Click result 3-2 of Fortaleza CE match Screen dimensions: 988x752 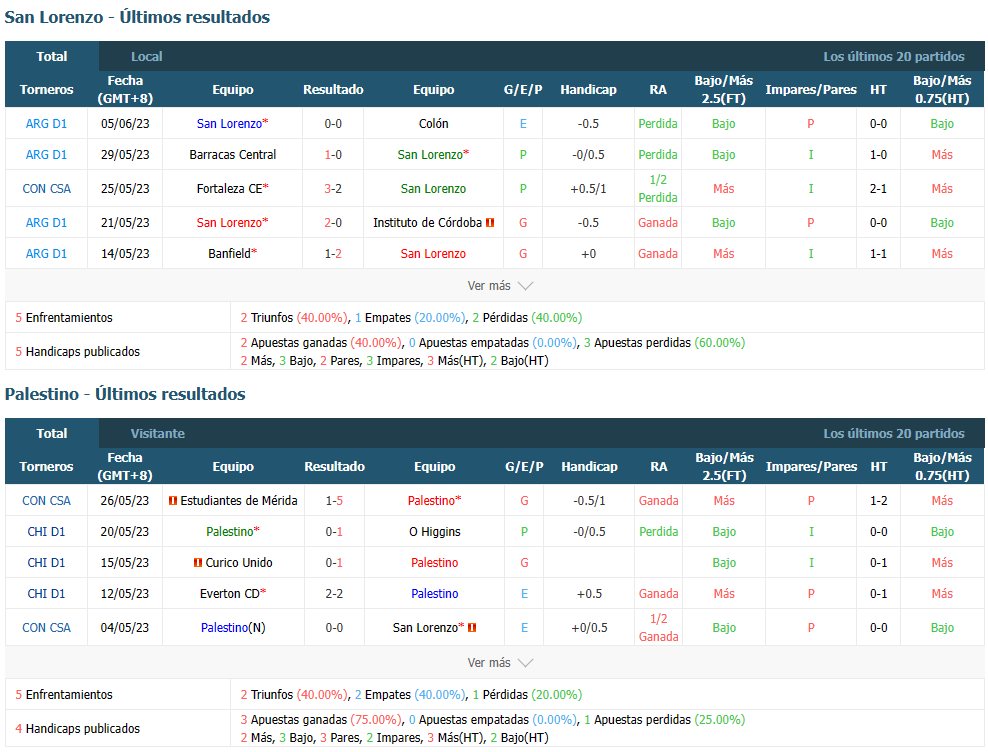333,188
